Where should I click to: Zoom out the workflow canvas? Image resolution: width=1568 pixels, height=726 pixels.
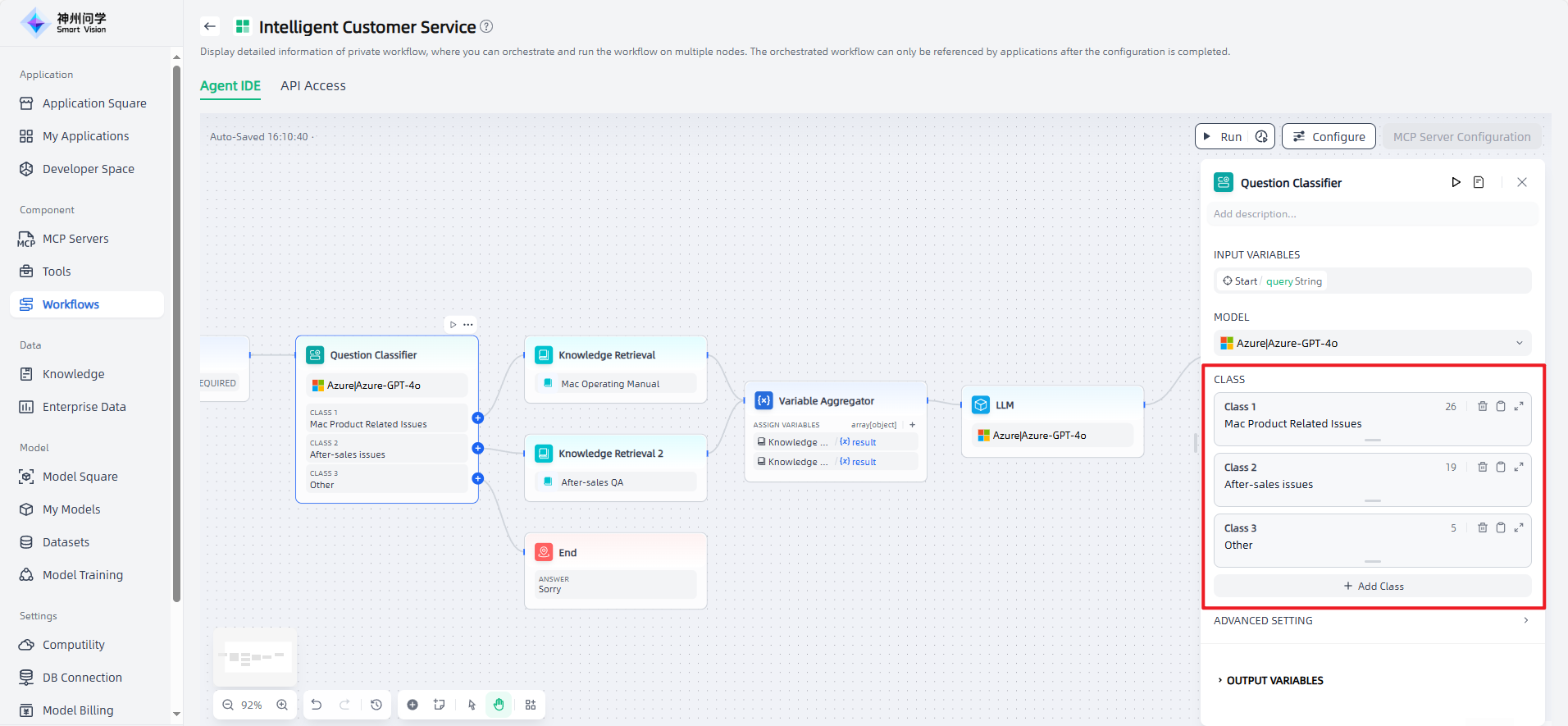click(228, 705)
